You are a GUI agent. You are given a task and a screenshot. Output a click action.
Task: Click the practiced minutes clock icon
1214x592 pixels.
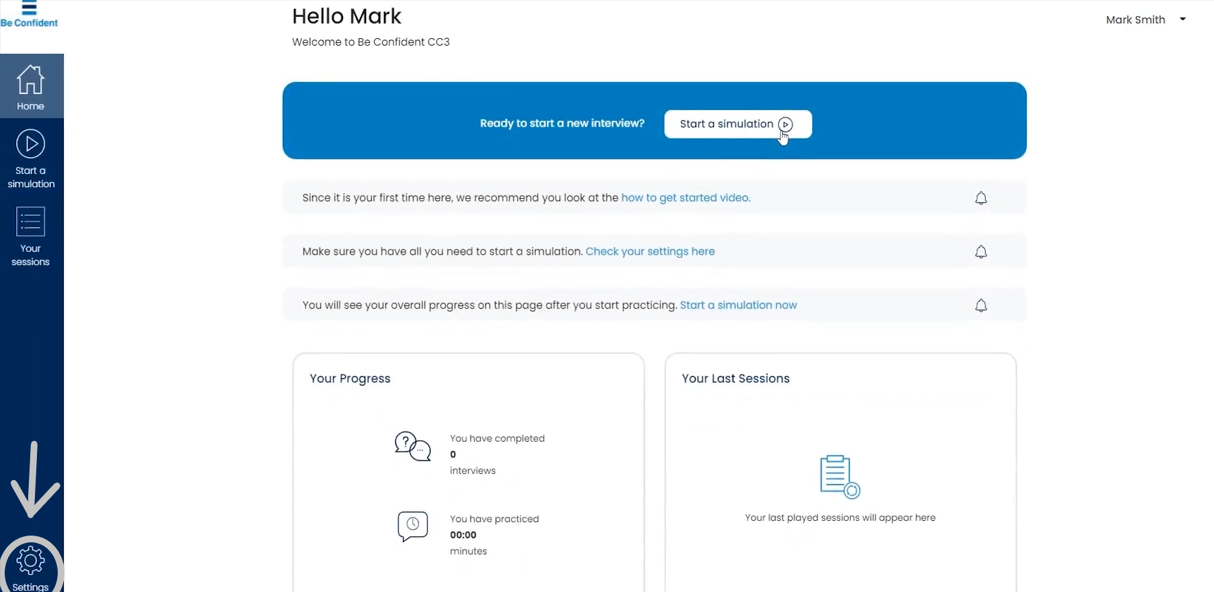coord(412,526)
